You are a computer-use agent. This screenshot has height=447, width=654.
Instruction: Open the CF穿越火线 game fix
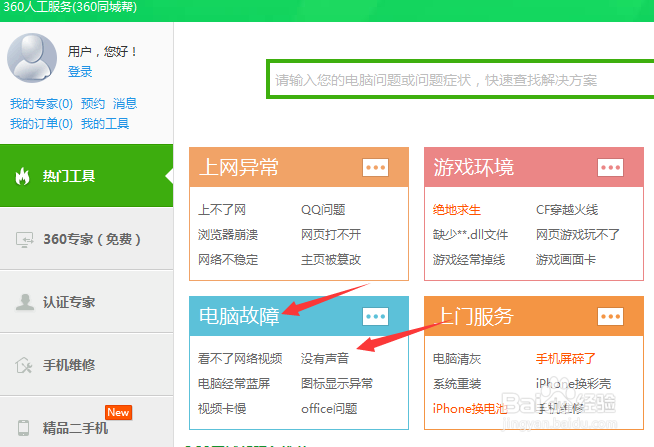point(567,209)
